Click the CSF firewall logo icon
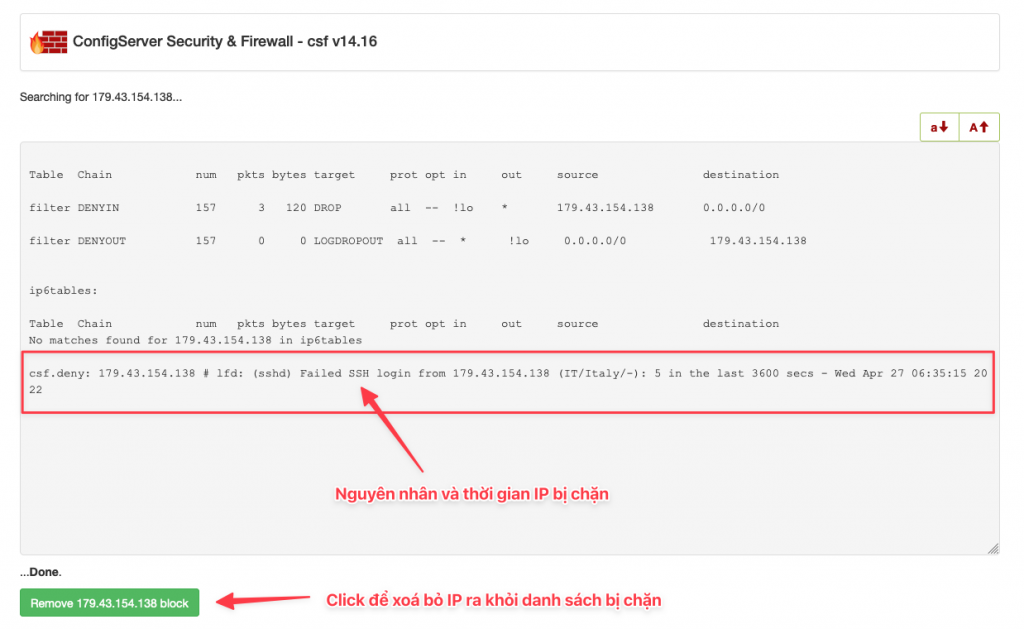Image resolution: width=1024 pixels, height=629 pixels. 48,42
